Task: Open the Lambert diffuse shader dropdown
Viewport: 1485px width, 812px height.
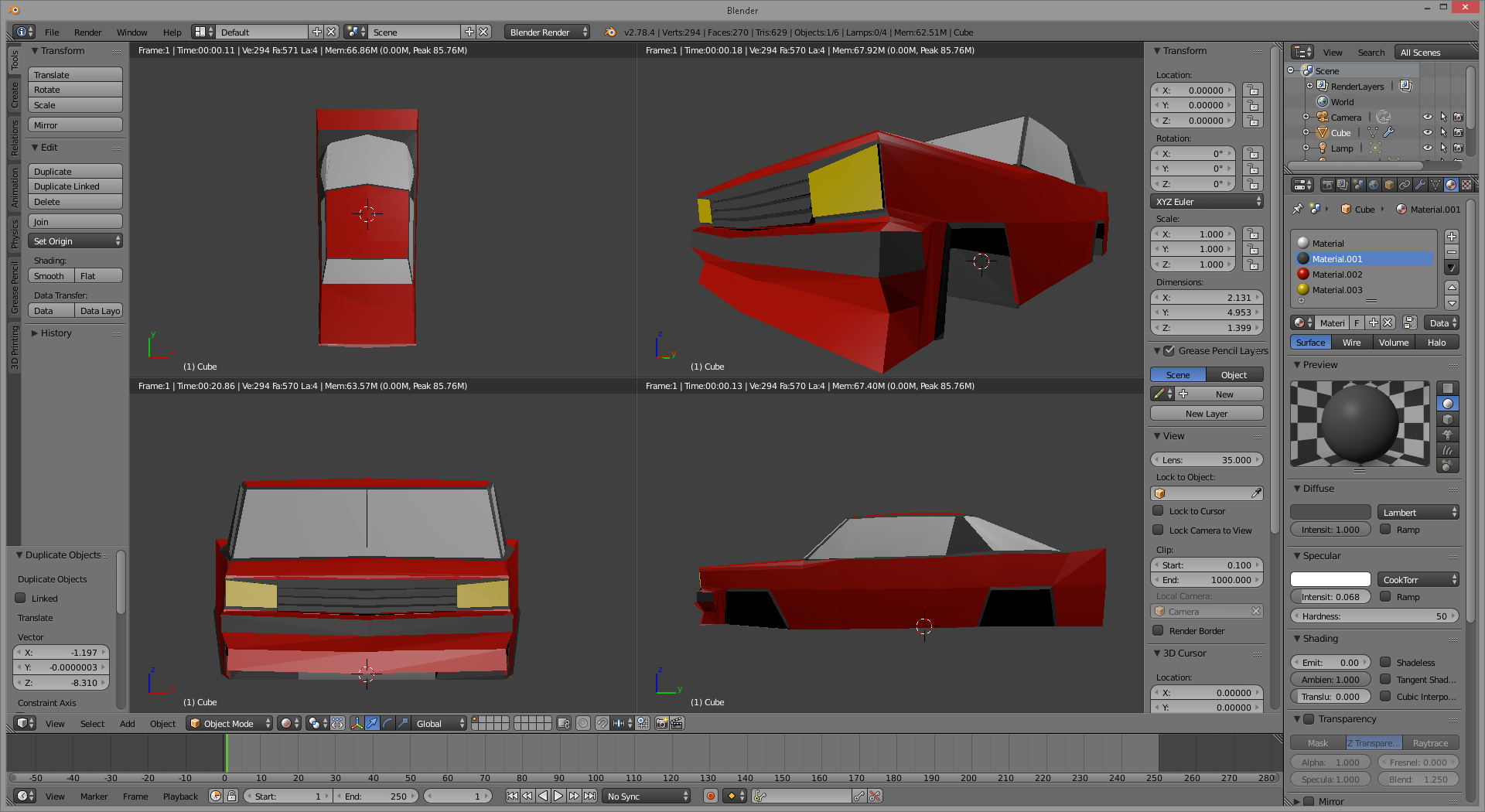Action: tap(1418, 513)
